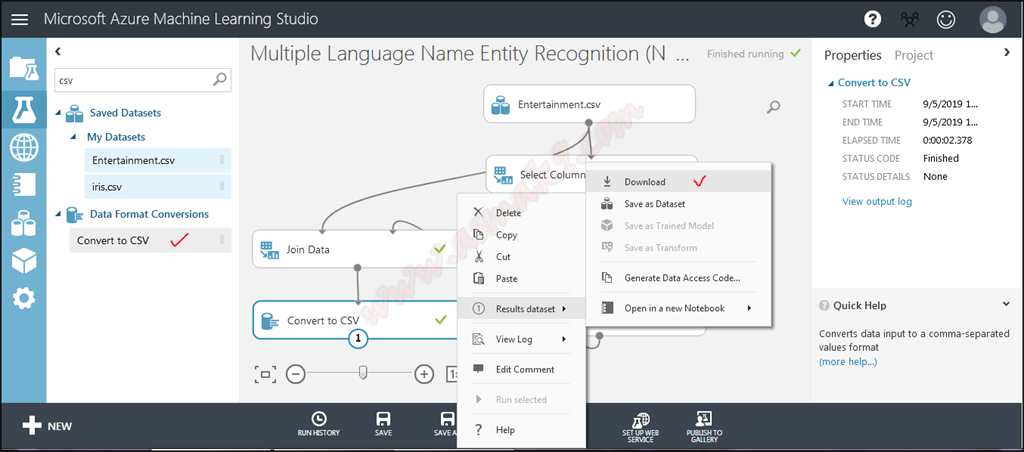Screen dimensions: 1024x452
Task: Select the Entertainment.csv module on canvas
Action: 589,104
